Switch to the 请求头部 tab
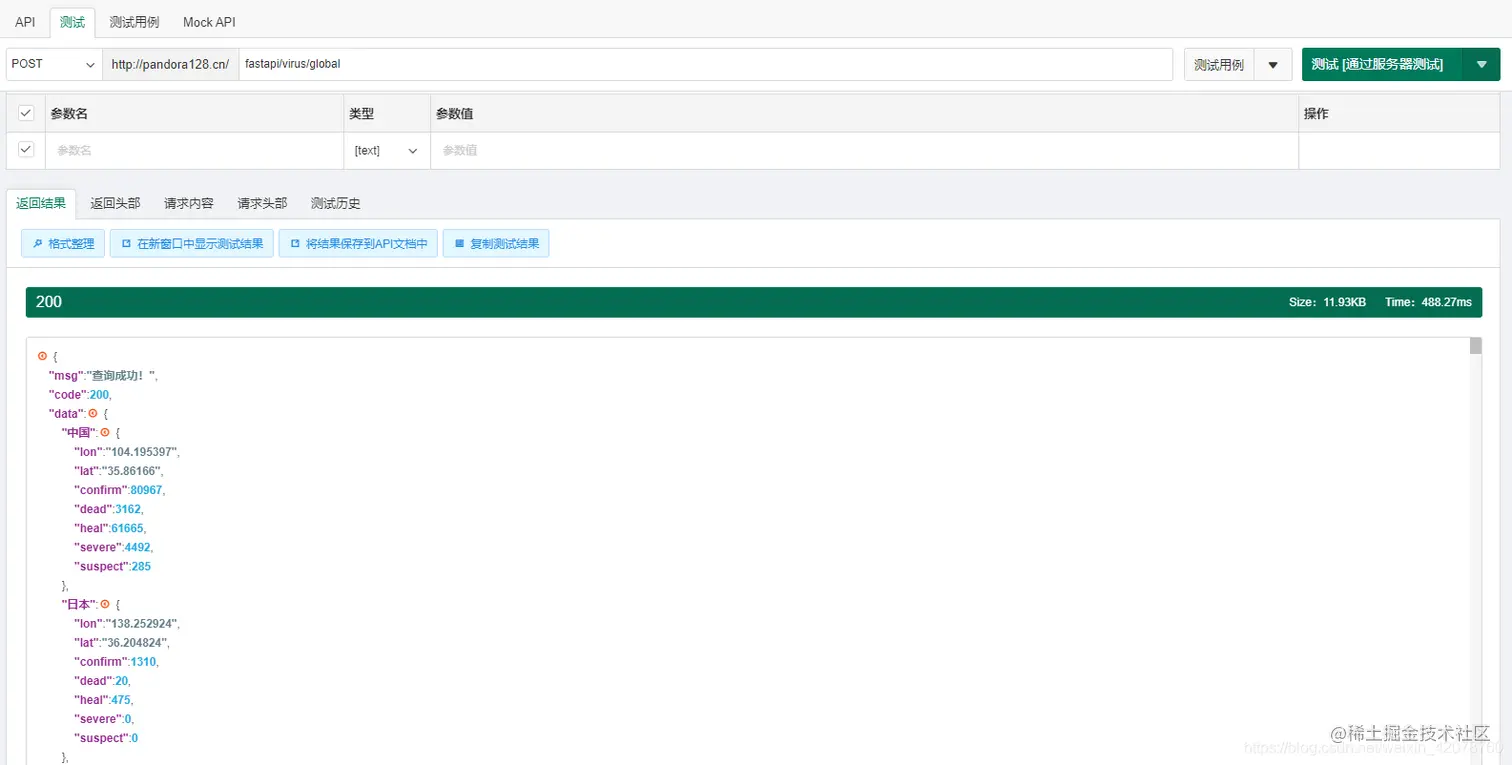The image size is (1512, 765). pos(262,203)
